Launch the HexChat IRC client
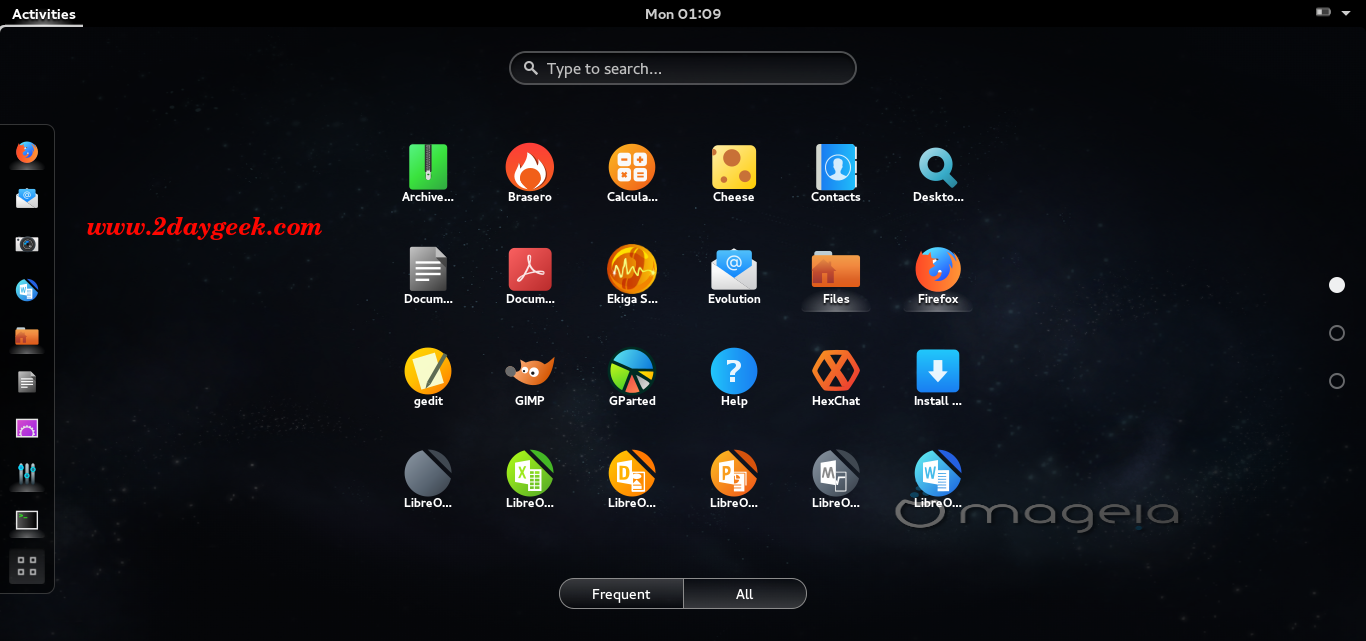The image size is (1366, 641). [x=836, y=371]
